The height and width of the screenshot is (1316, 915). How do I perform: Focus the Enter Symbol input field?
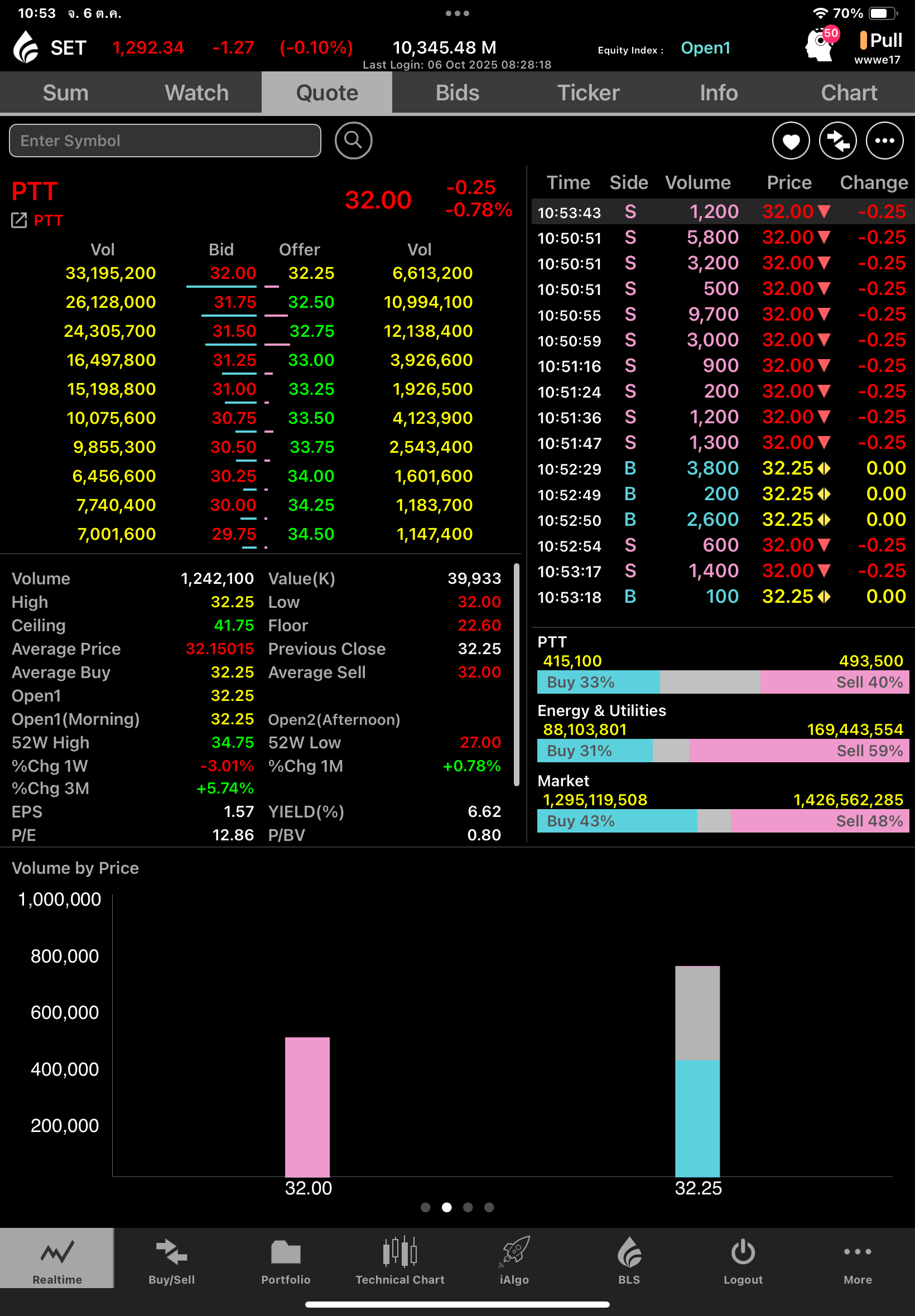tap(165, 141)
